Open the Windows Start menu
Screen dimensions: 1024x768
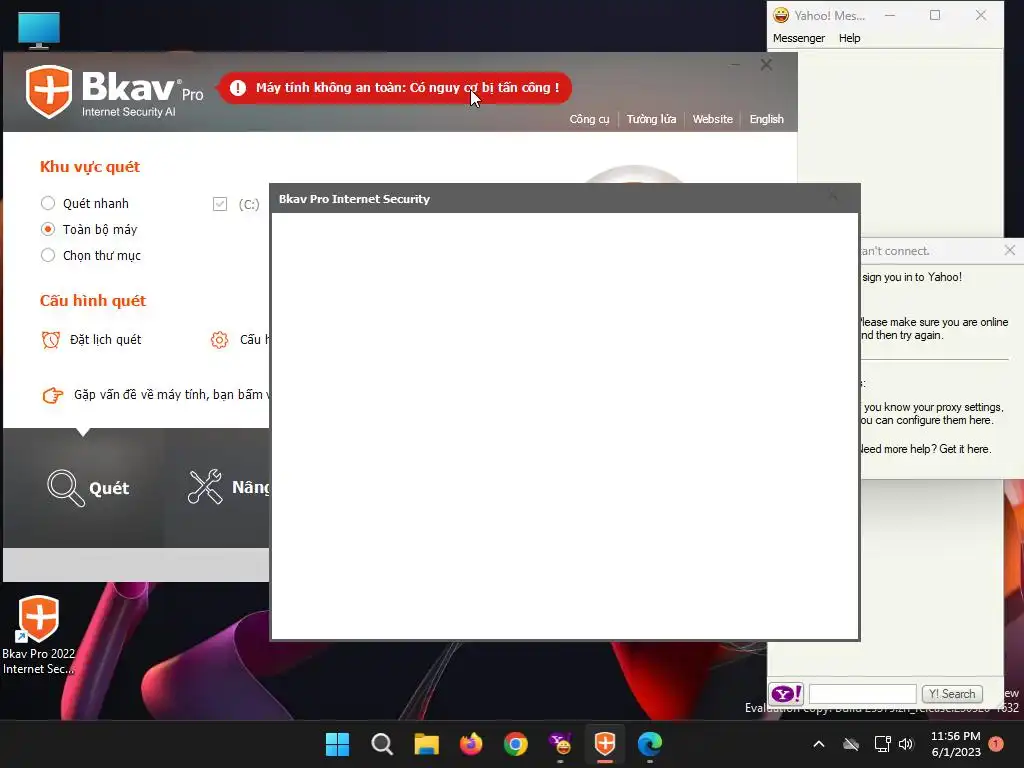[x=338, y=744]
